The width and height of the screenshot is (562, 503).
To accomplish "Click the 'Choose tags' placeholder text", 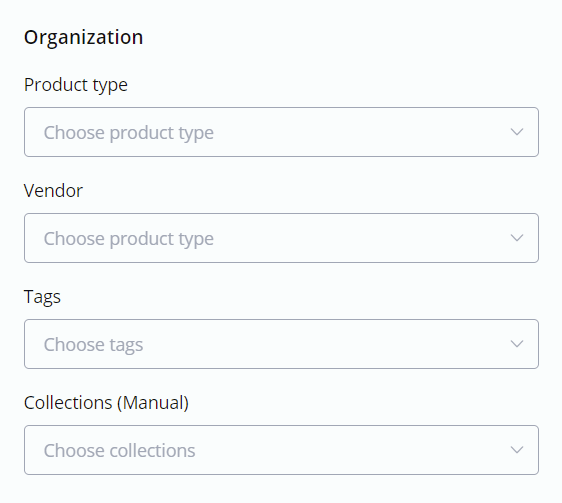I will click(93, 345).
